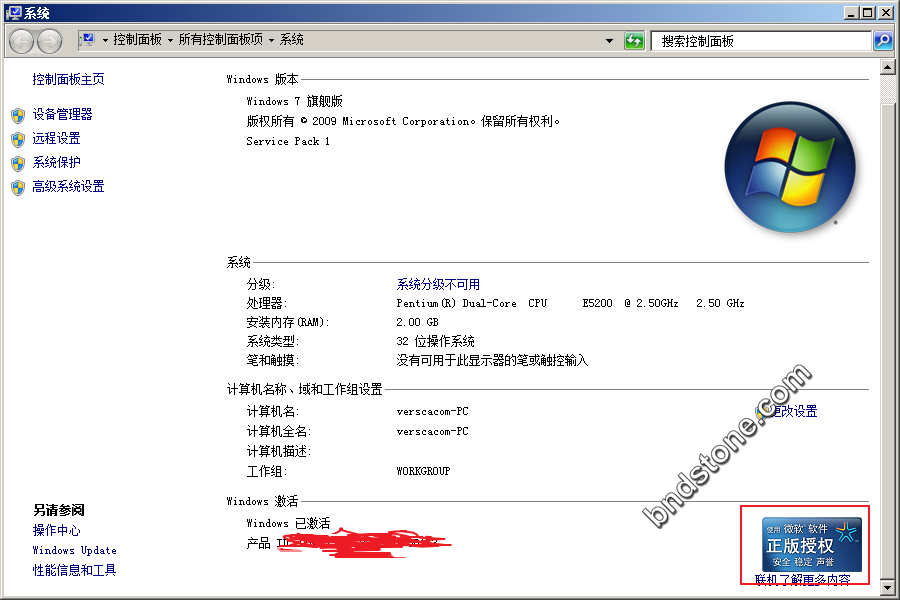This screenshot has height=600, width=900.
Task: Click the 更改设置 link
Action: click(x=794, y=411)
